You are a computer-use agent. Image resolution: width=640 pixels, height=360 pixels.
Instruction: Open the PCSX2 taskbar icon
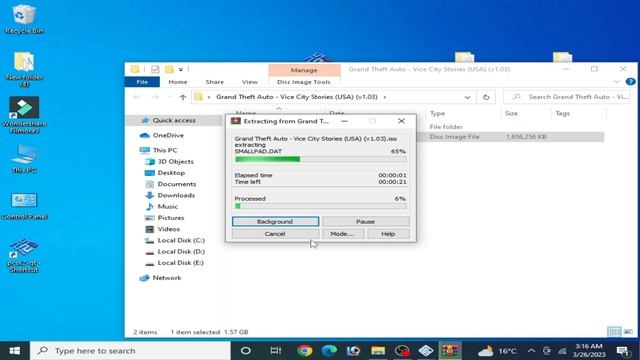[x=426, y=351]
